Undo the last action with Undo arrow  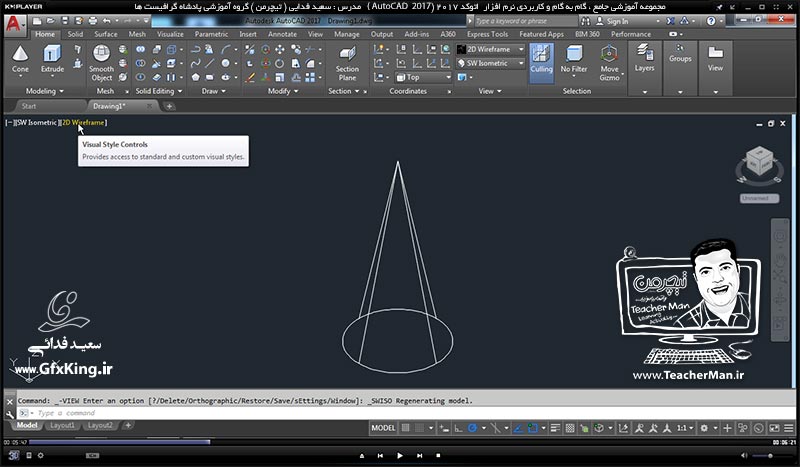106,21
